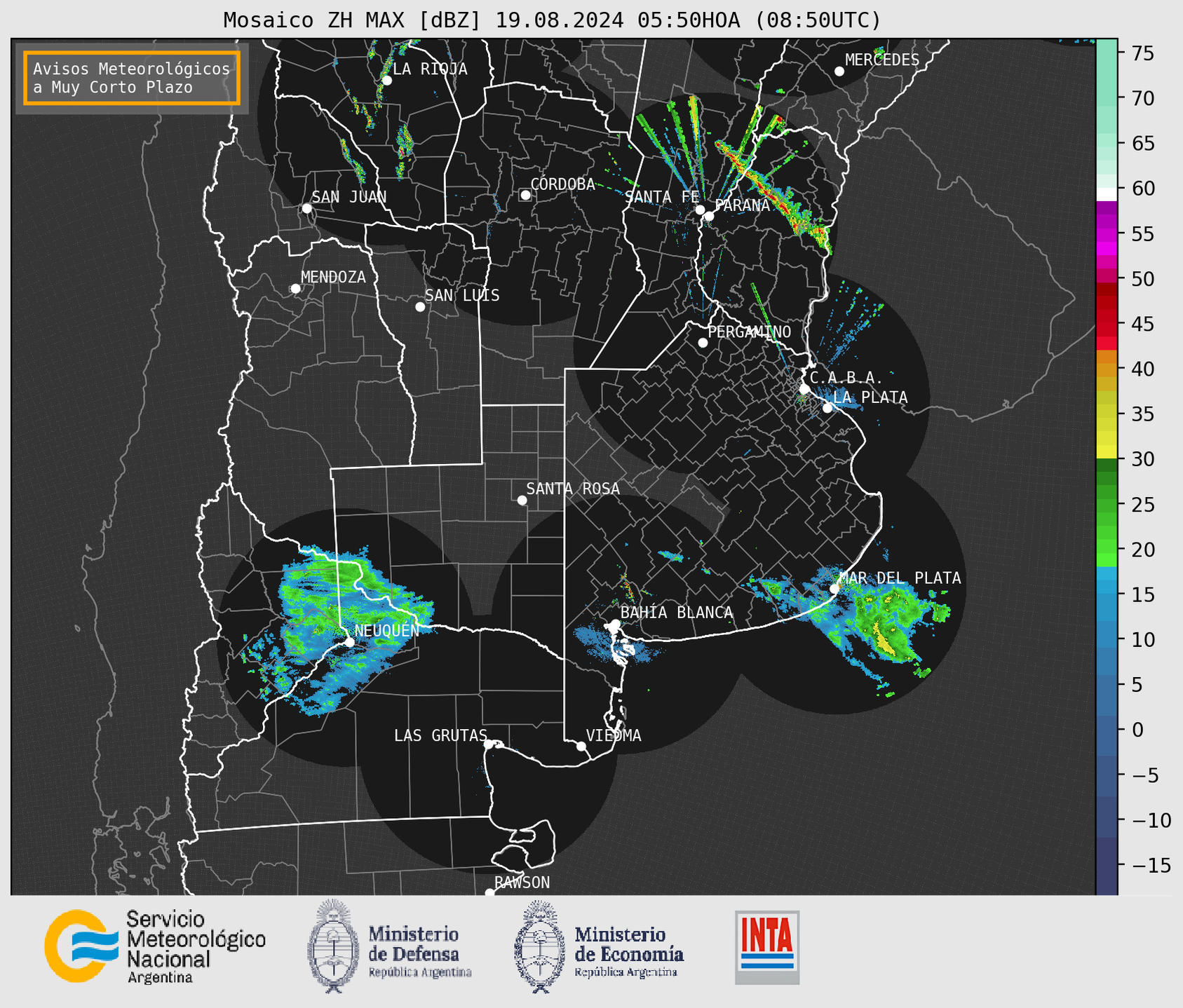
Task: Click the CÓRDOBA city label
Action: [x=563, y=184]
